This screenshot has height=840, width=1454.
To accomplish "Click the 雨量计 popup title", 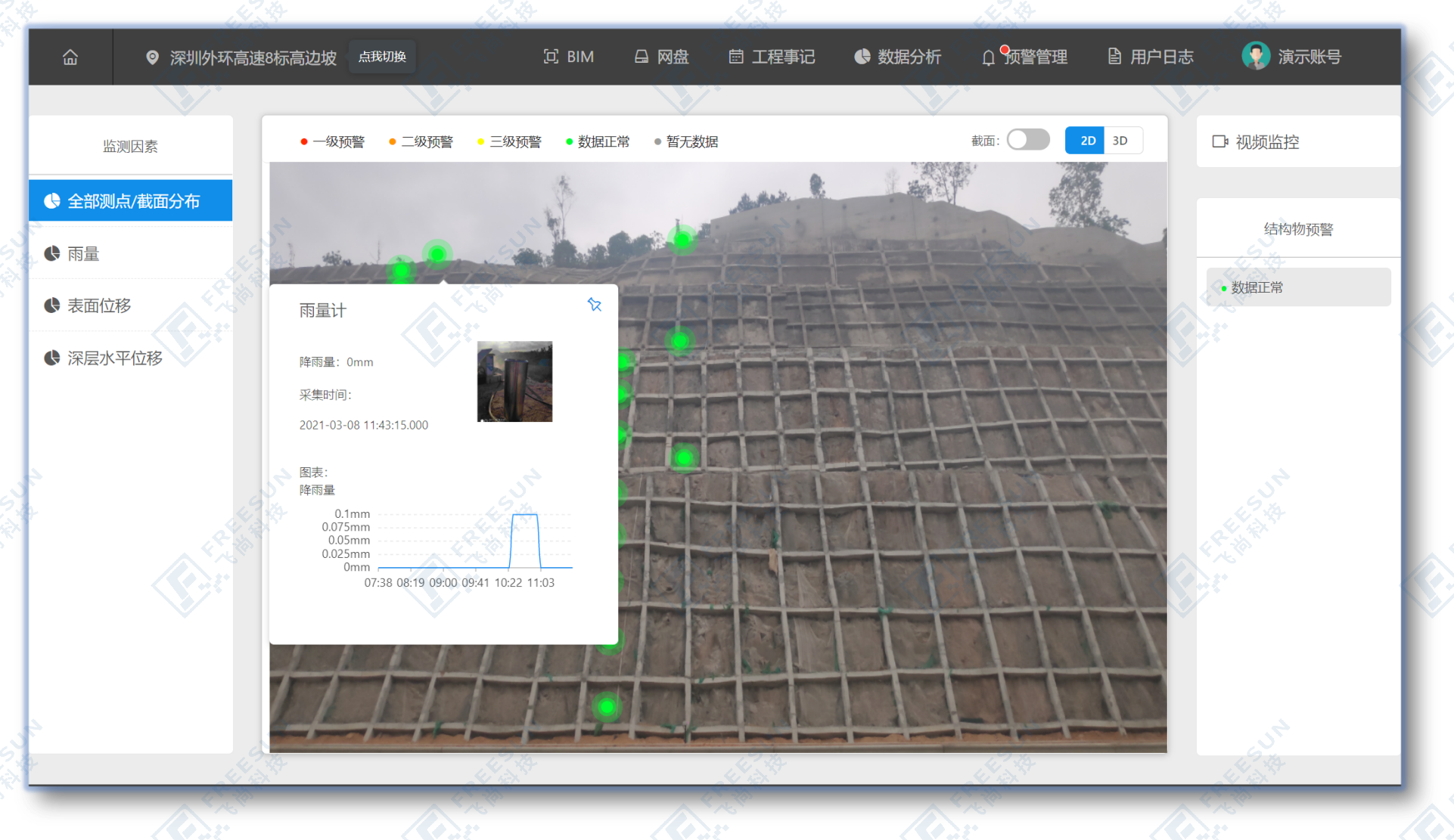I will (x=322, y=310).
